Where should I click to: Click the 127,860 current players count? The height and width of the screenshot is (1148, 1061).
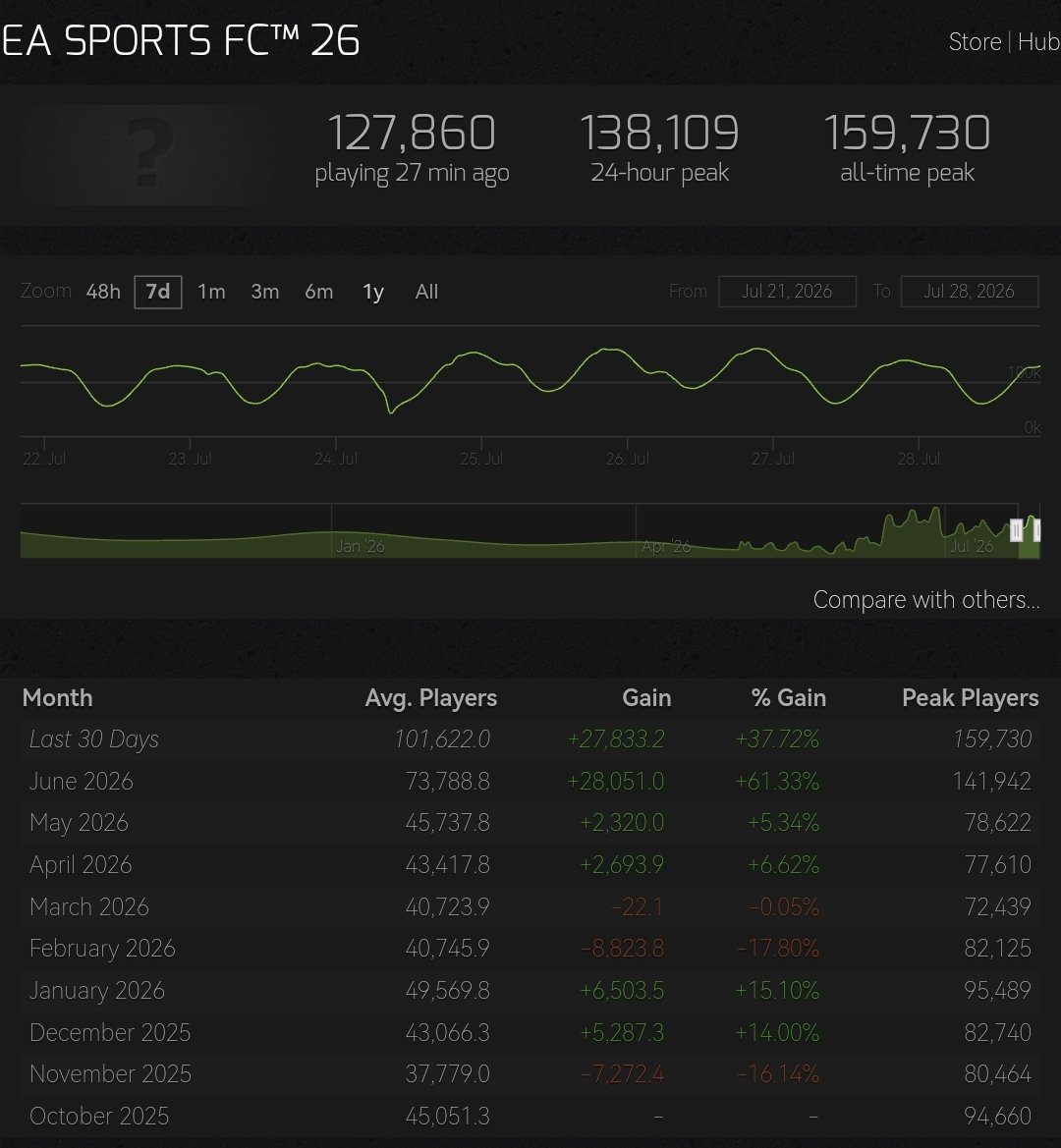412,133
